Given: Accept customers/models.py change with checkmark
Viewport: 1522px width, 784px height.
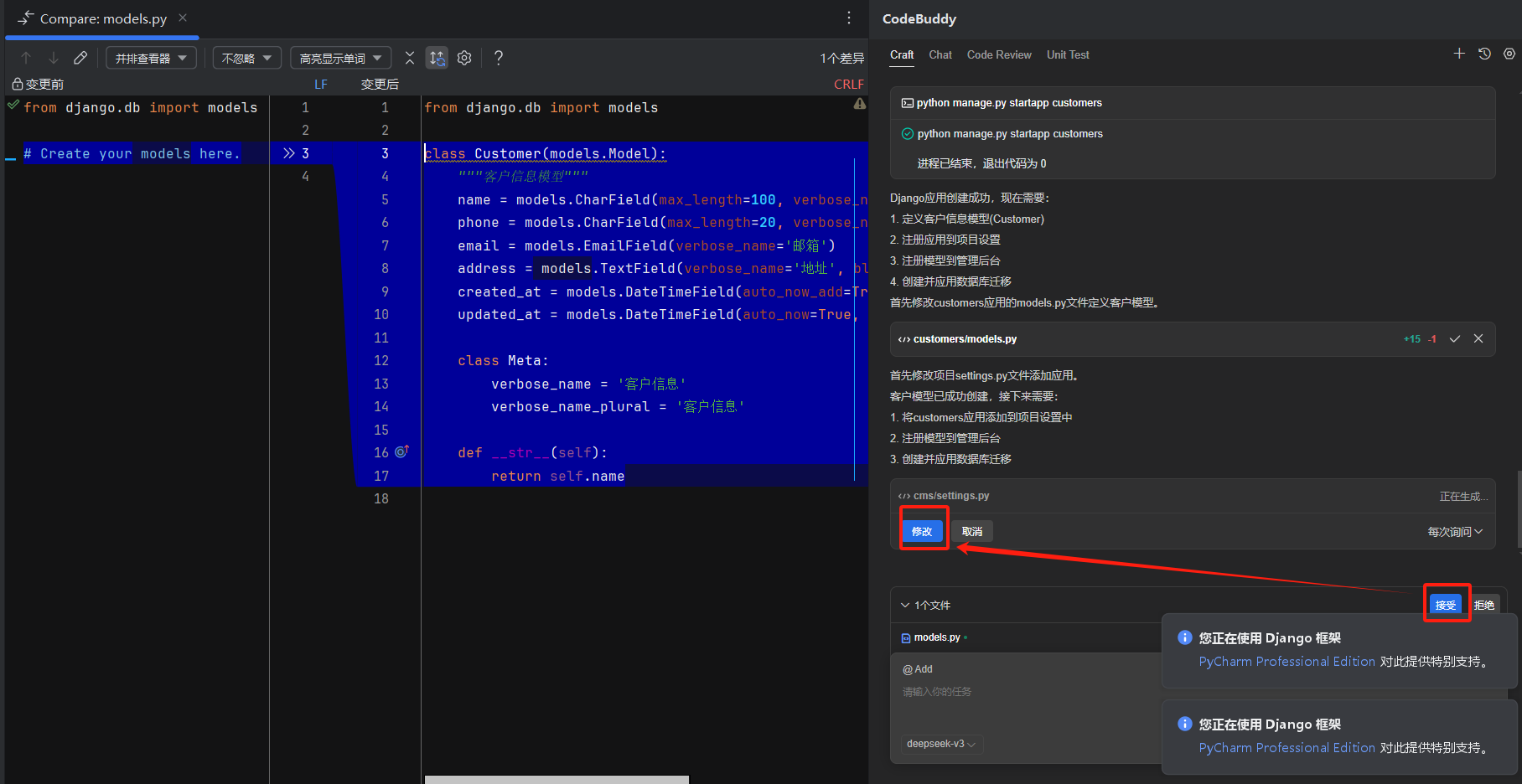Looking at the screenshot, I should tap(1455, 339).
